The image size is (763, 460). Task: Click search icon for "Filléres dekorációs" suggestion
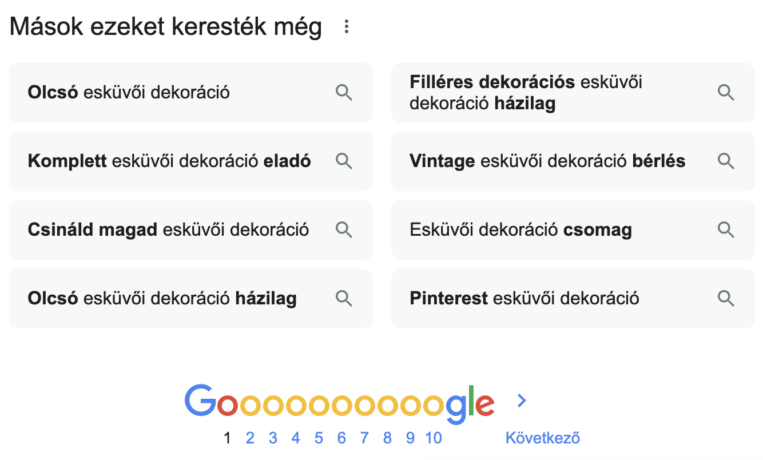pos(726,93)
